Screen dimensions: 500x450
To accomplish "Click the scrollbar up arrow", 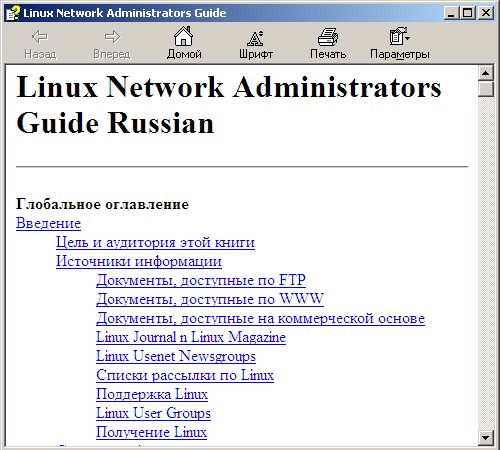I will coord(485,73).
